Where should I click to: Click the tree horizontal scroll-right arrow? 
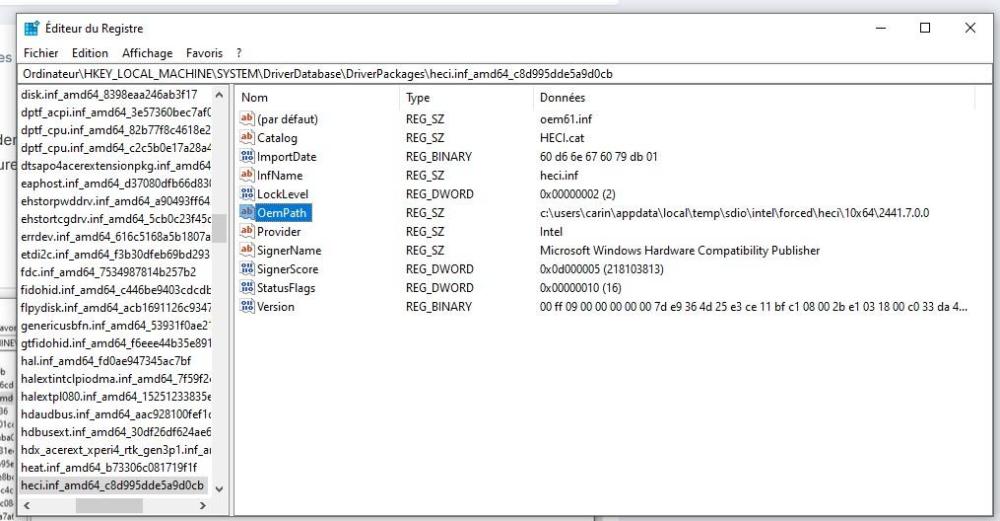tap(203, 505)
